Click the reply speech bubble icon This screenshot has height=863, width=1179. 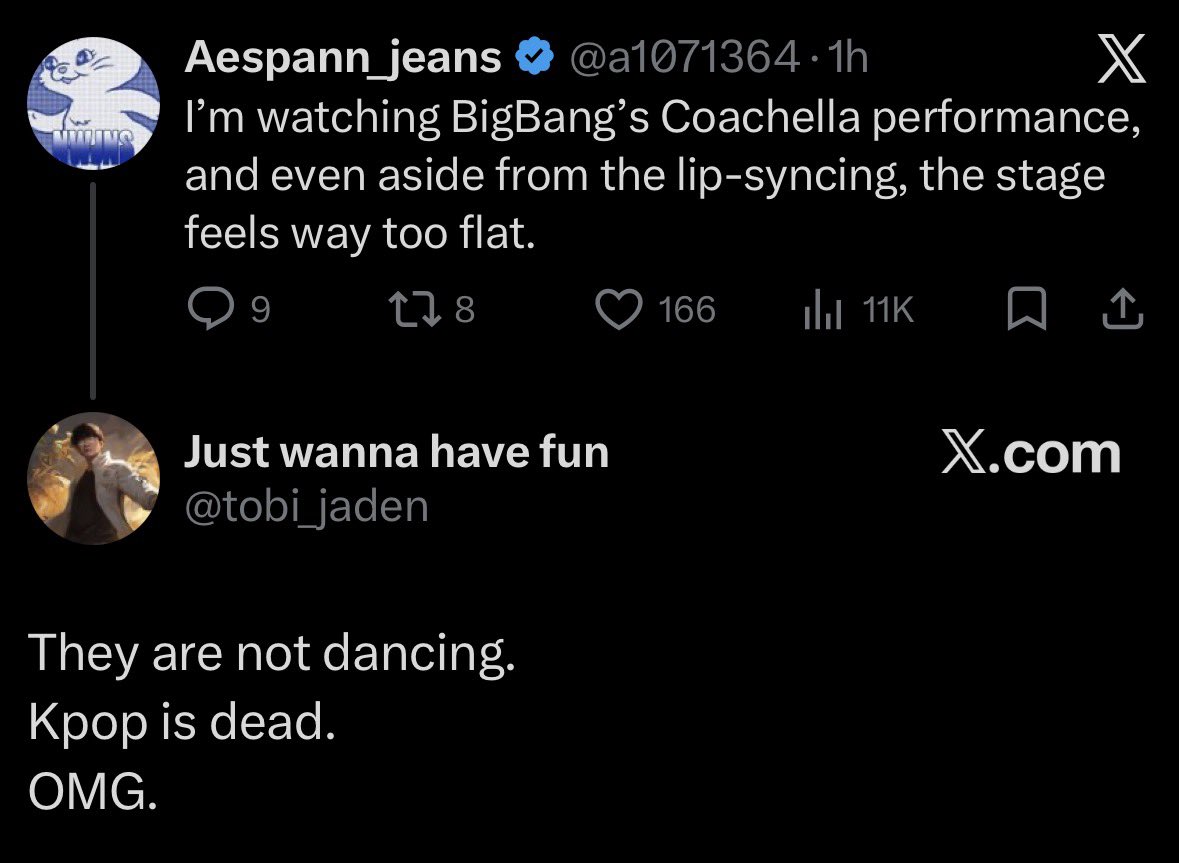(212, 311)
